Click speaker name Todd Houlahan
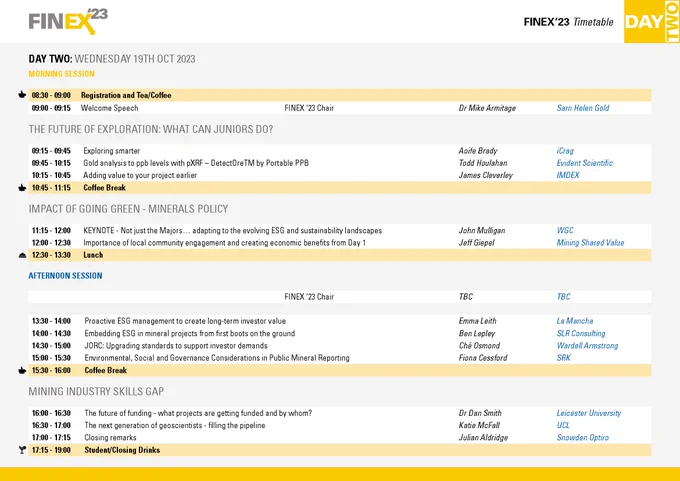The width and height of the screenshot is (680, 481). [483, 163]
